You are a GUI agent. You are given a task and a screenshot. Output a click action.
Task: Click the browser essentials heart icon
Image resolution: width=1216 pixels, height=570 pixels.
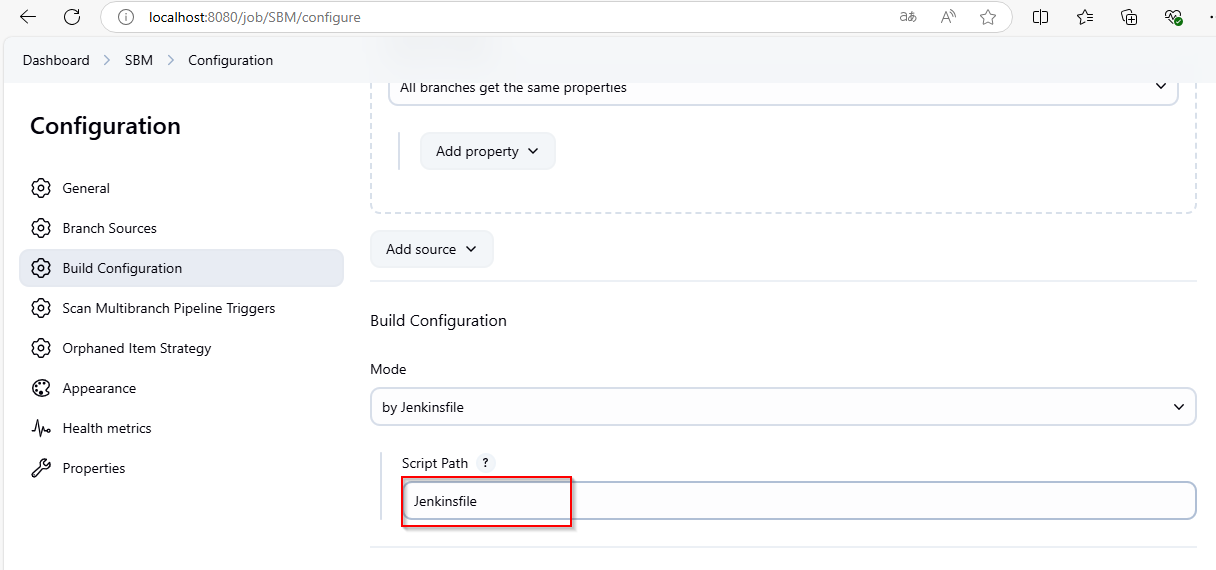tap(1173, 17)
